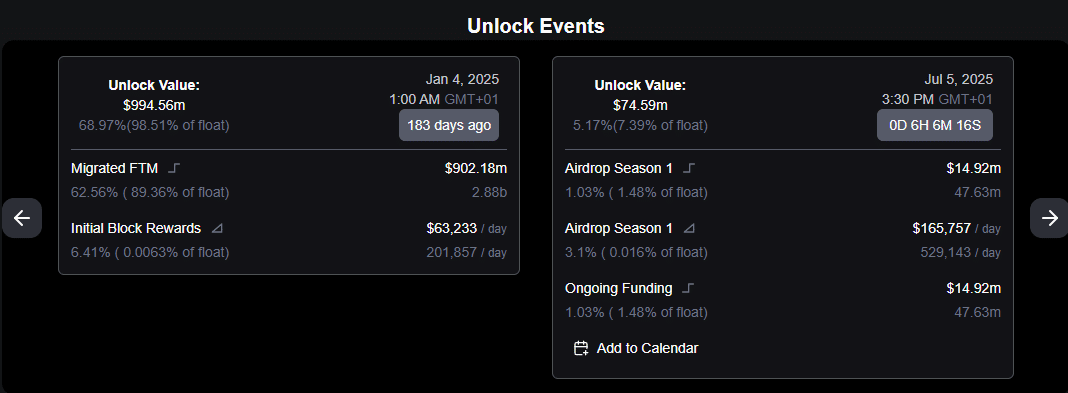Click the $74.59m unlock value

(640, 106)
